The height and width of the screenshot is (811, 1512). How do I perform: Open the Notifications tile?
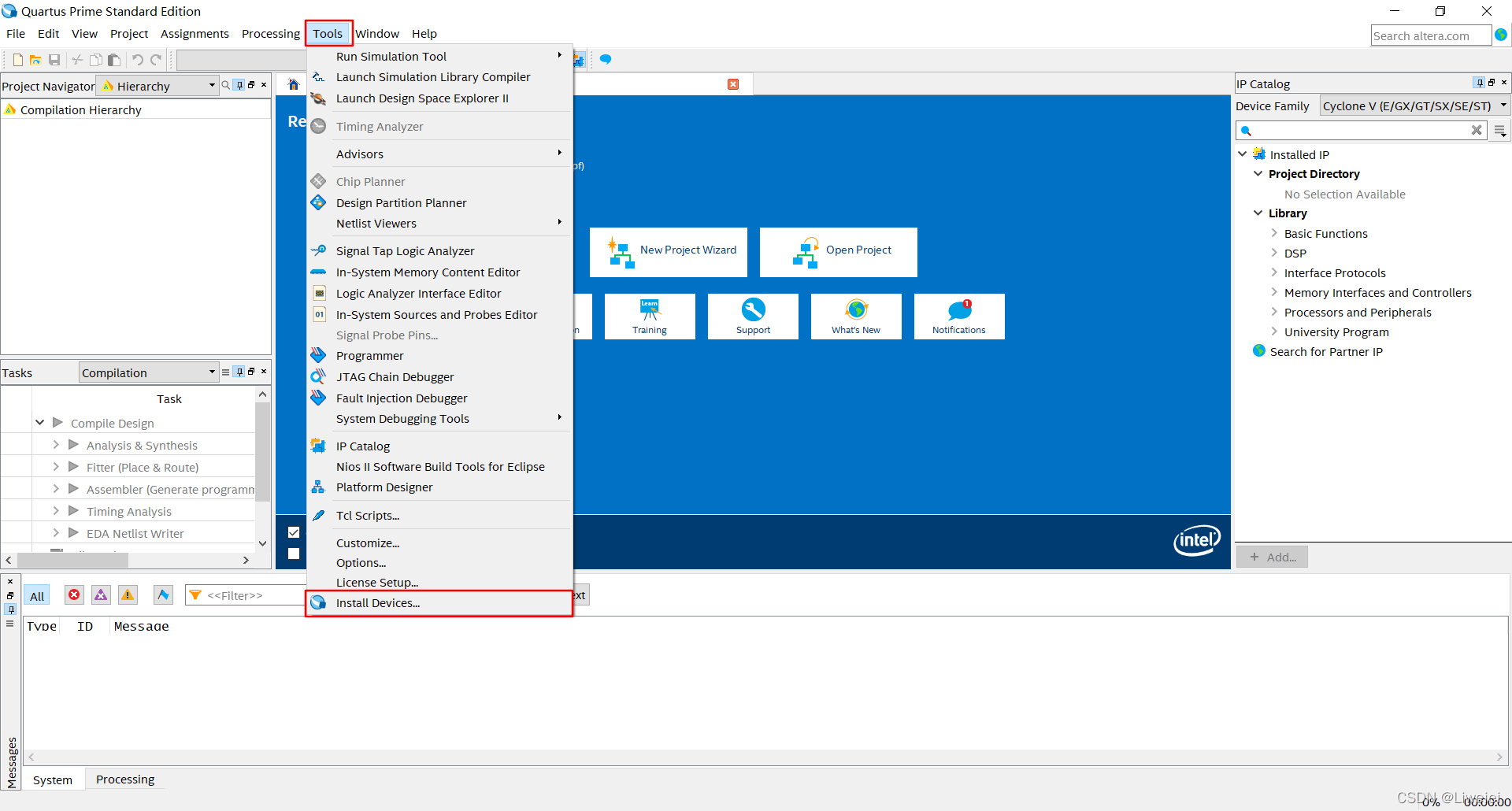(959, 317)
